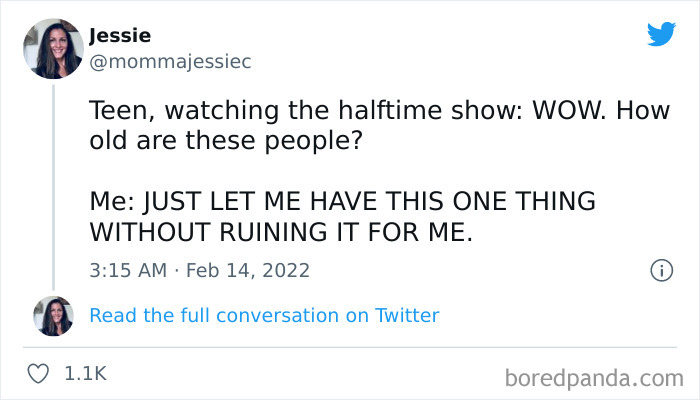
Task: Click the line starting "Me: JUST LET"
Action: [342, 202]
